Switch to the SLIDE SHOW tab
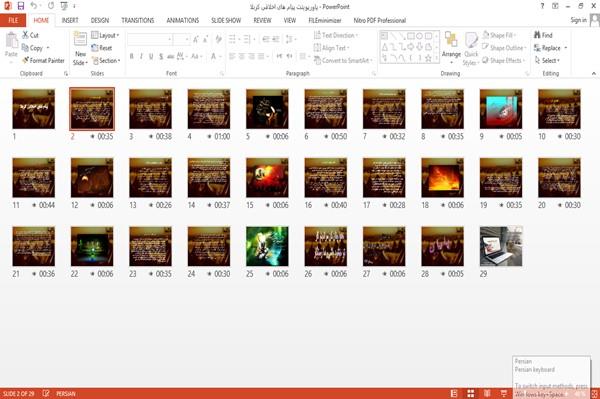600x399 pixels. (226, 20)
